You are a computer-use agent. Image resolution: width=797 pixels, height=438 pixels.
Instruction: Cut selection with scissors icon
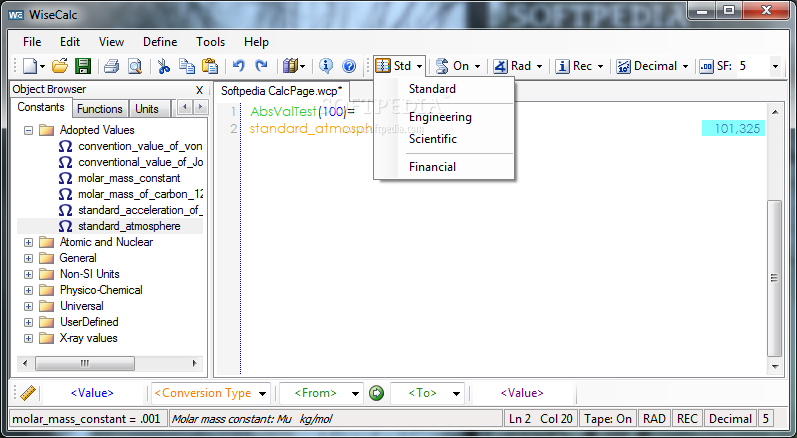[164, 66]
